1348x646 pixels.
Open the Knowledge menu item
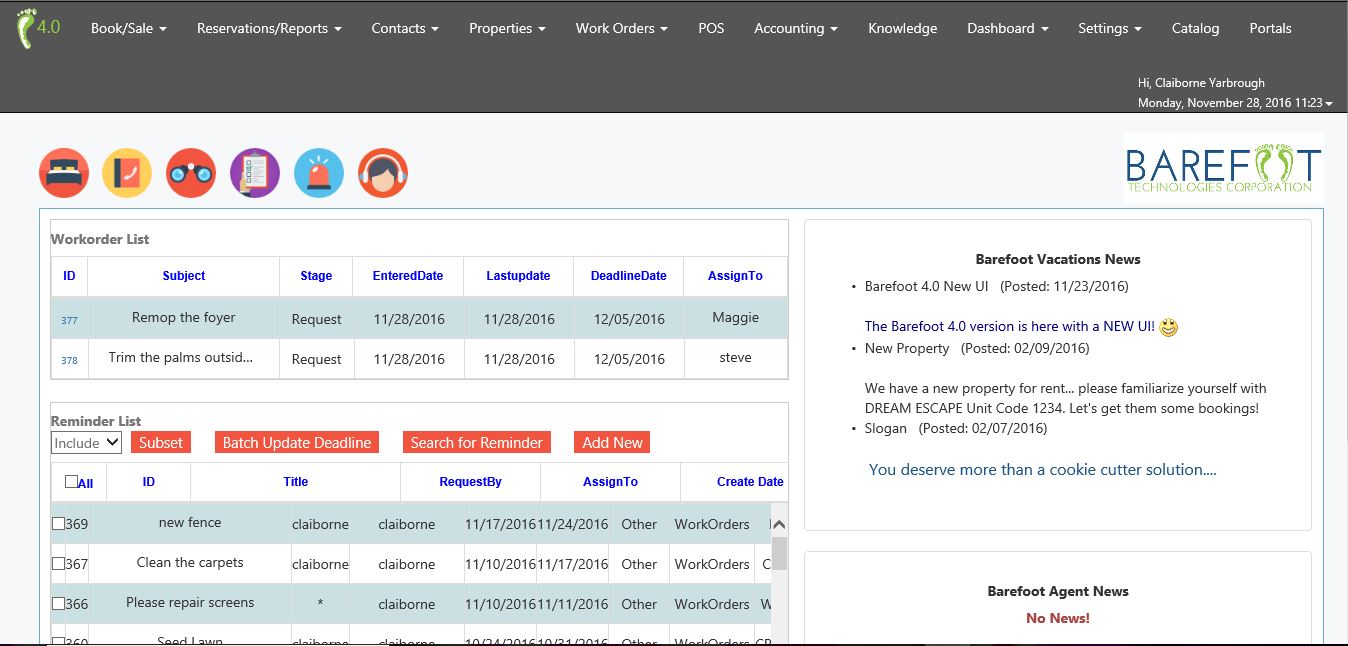coord(903,28)
